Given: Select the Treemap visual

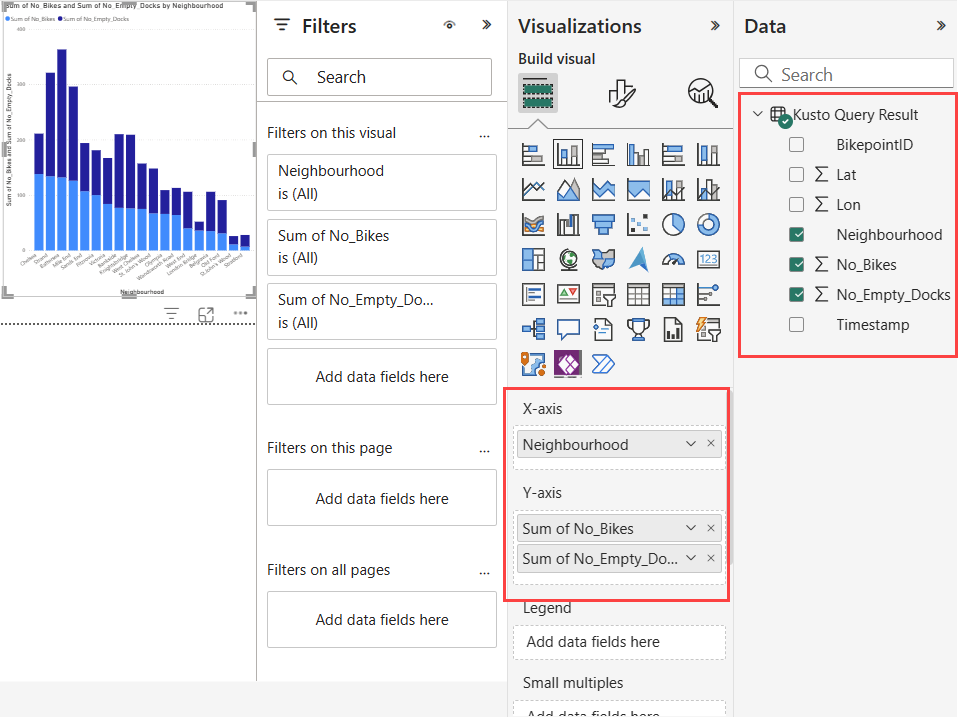Looking at the screenshot, I should coord(533,260).
